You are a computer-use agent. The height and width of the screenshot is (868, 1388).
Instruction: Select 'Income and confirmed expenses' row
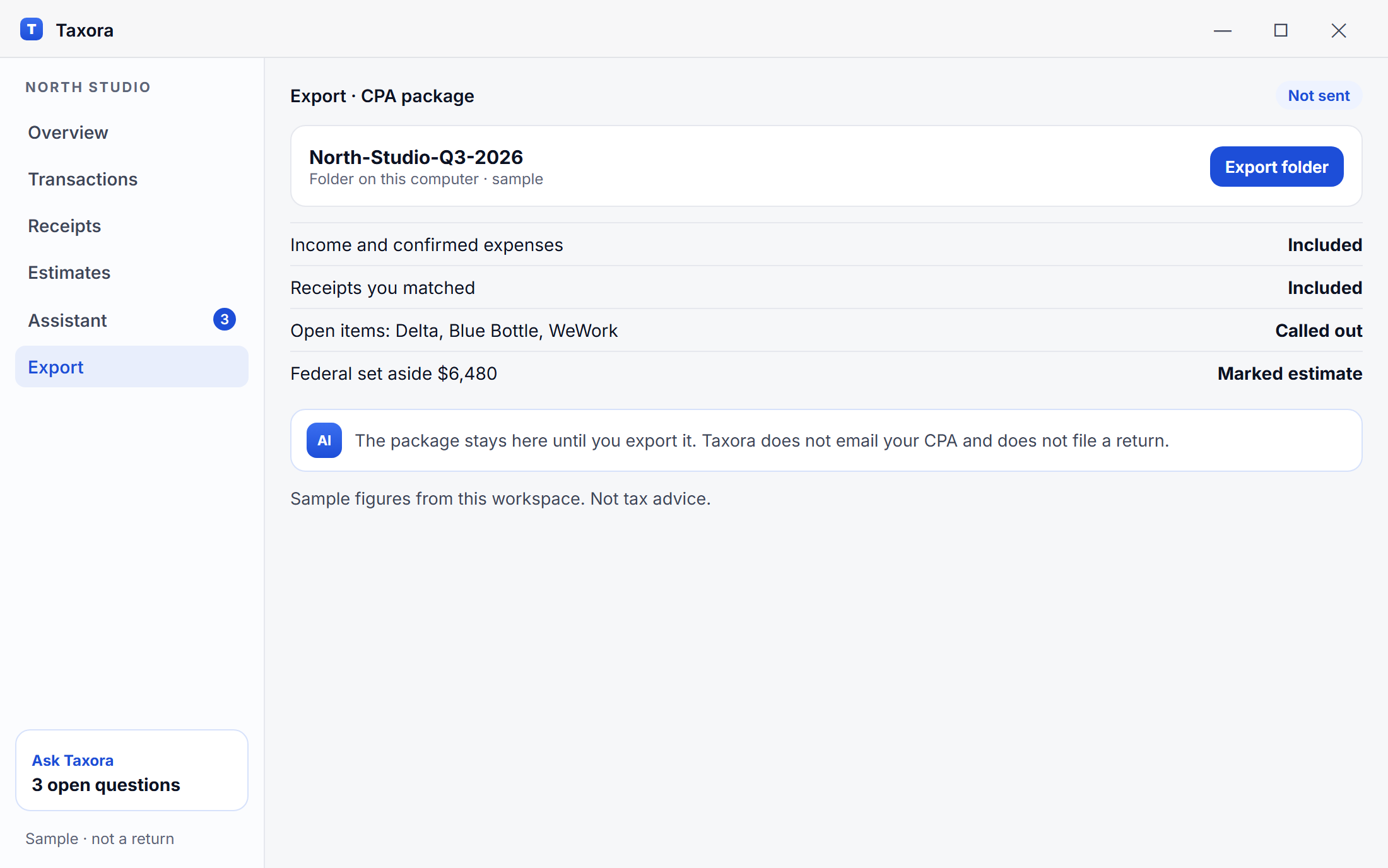[x=826, y=245]
